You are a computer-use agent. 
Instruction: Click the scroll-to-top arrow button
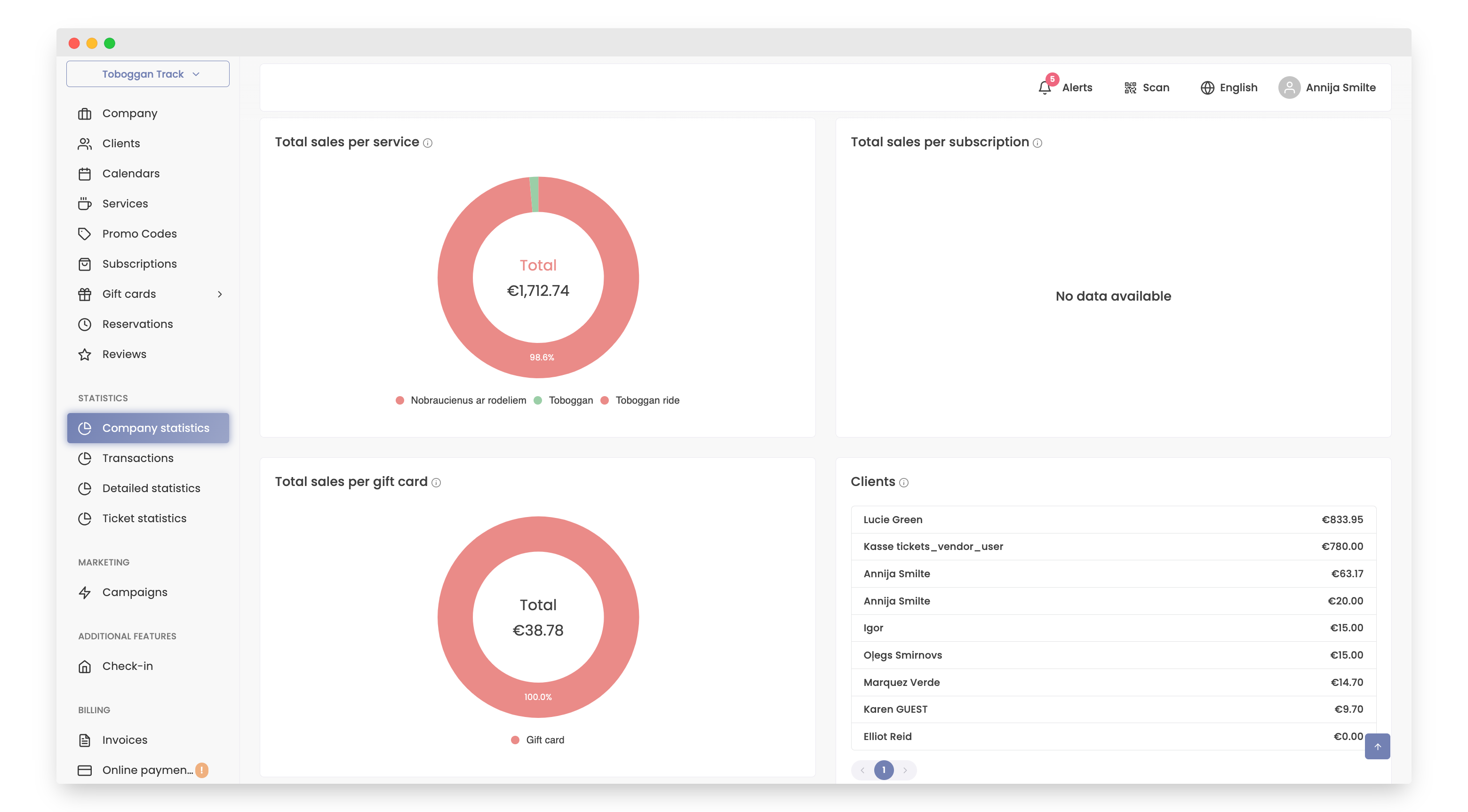click(x=1377, y=746)
